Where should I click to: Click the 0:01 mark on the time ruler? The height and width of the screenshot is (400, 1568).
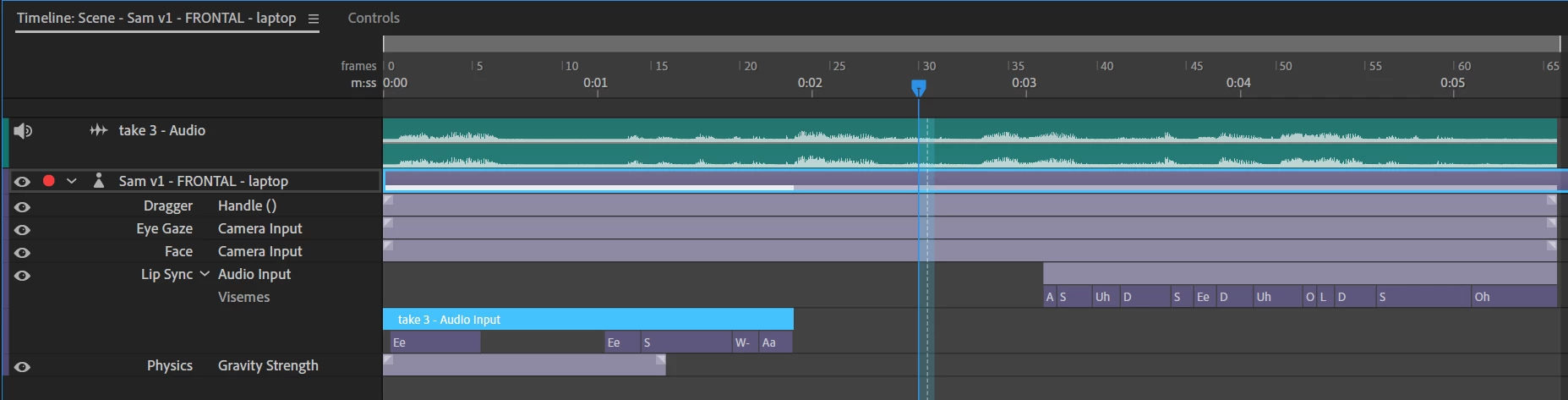[x=595, y=83]
